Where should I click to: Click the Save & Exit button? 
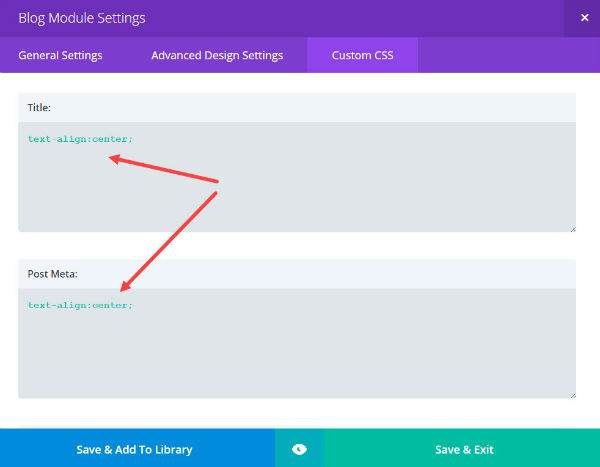462,448
